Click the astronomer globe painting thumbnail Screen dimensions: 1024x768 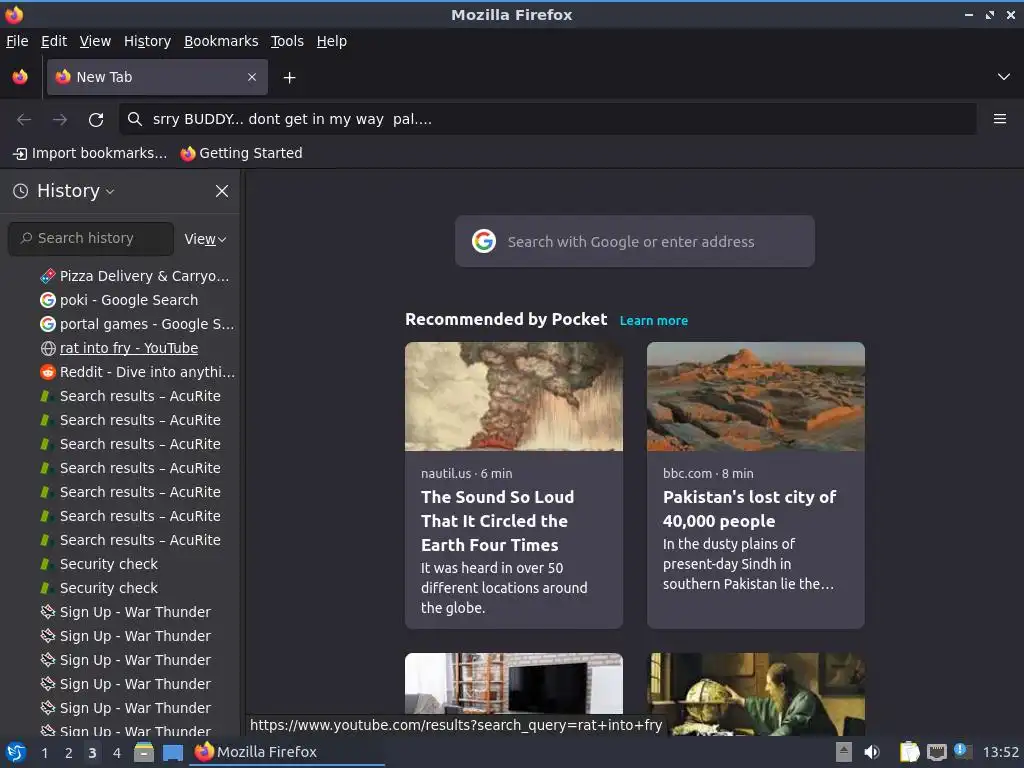[756, 694]
